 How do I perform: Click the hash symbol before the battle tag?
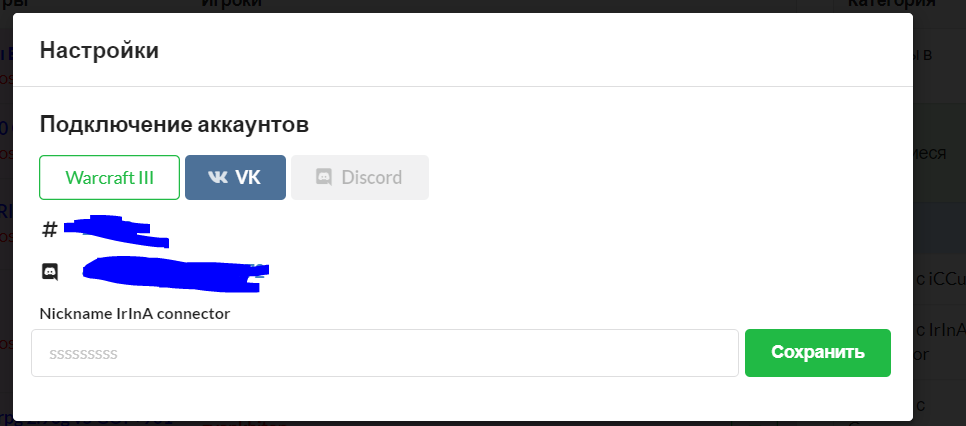tap(49, 230)
